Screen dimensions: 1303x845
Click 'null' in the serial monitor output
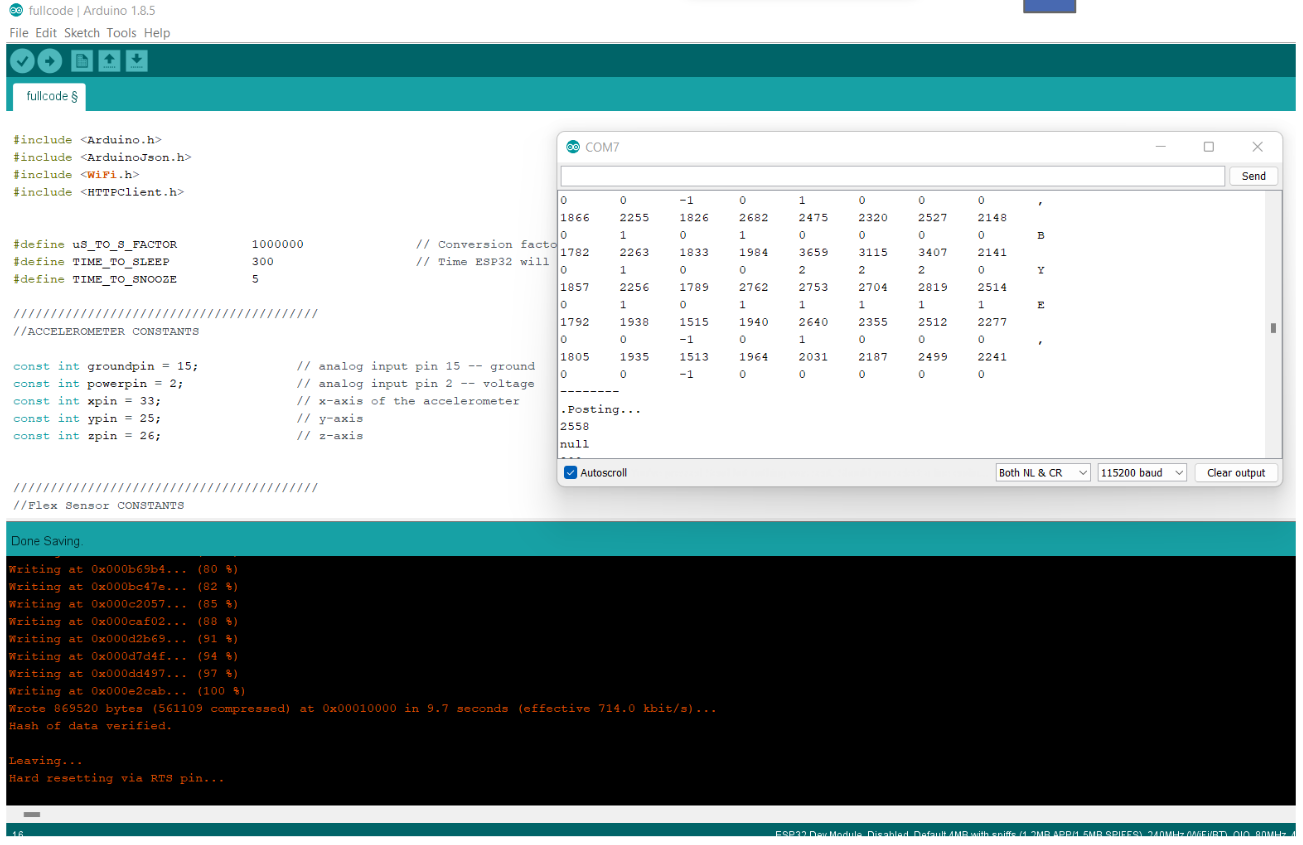[574, 444]
